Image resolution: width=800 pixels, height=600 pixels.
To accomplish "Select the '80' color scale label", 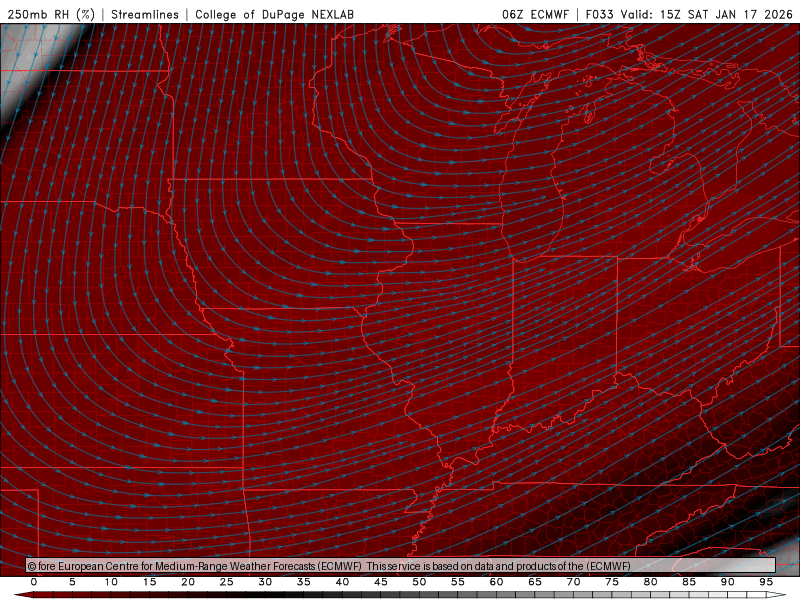I will tap(650, 582).
